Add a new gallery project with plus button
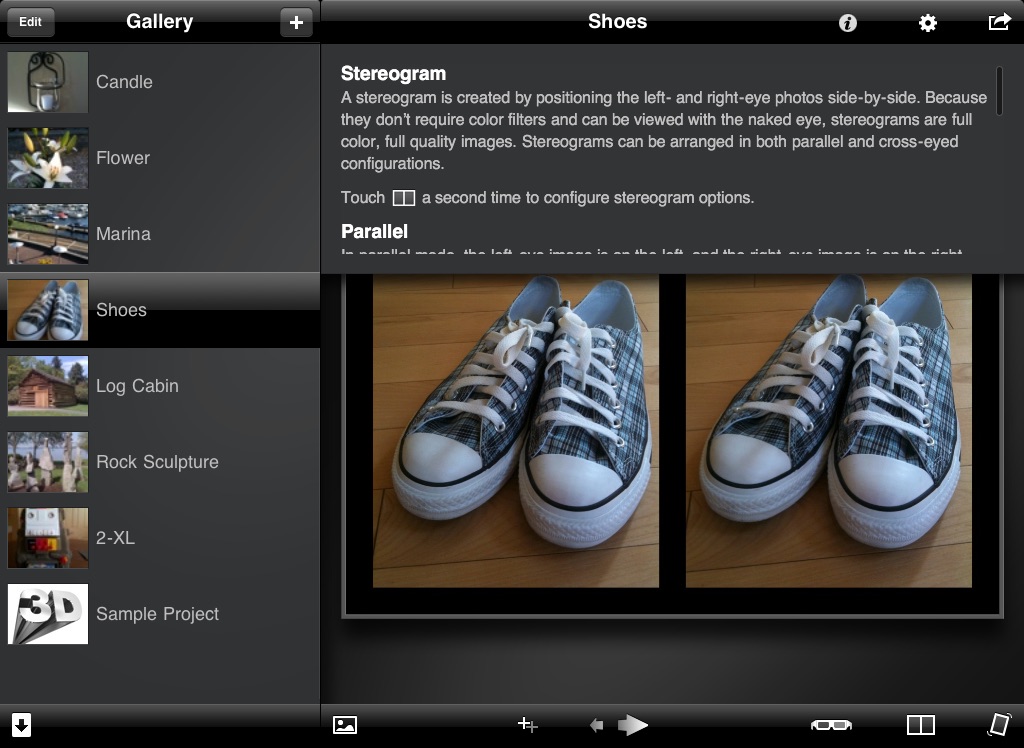 click(x=296, y=22)
